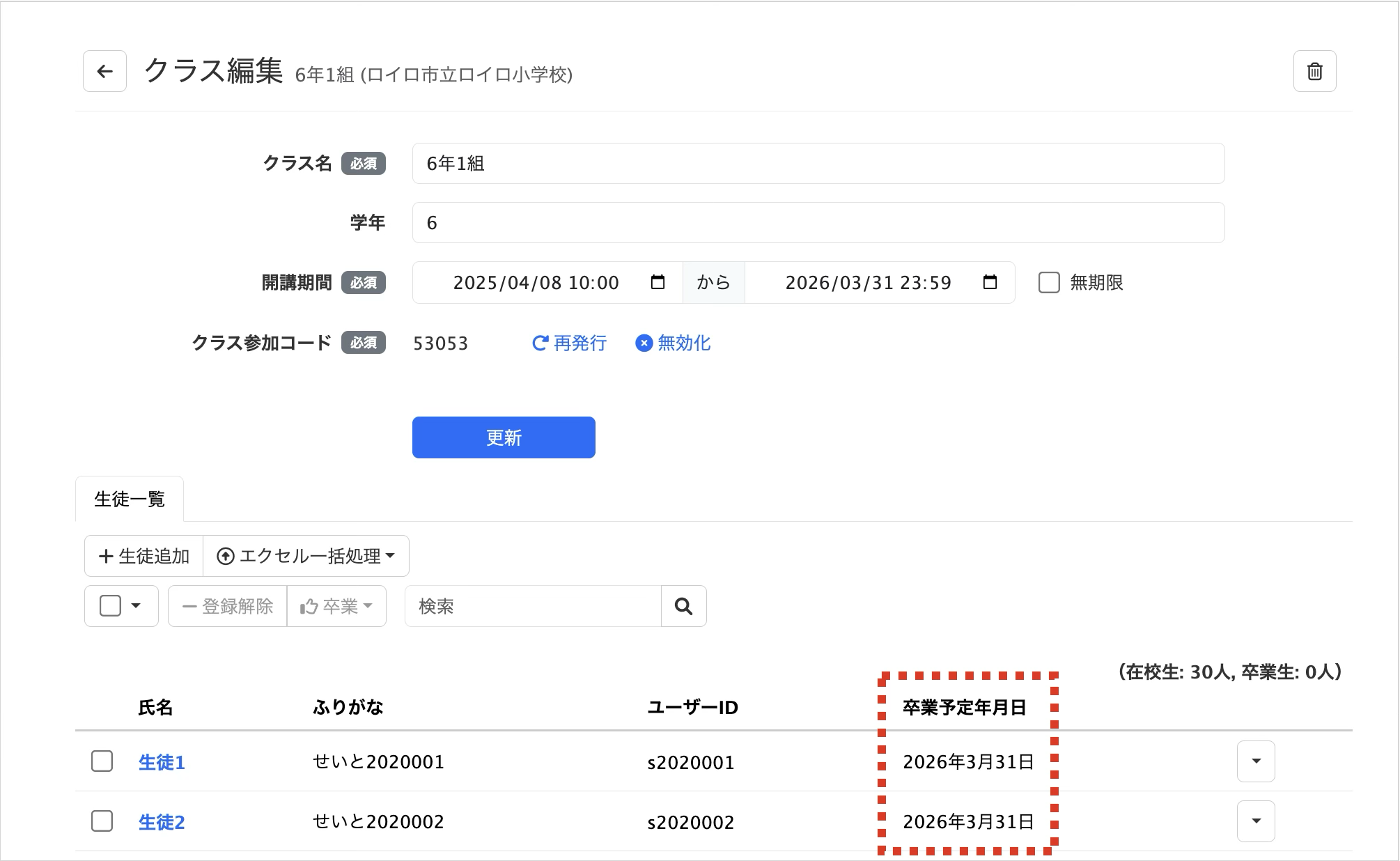Click the search magnifier button
Image resolution: width=1400 pixels, height=861 pixels.
tap(683, 606)
